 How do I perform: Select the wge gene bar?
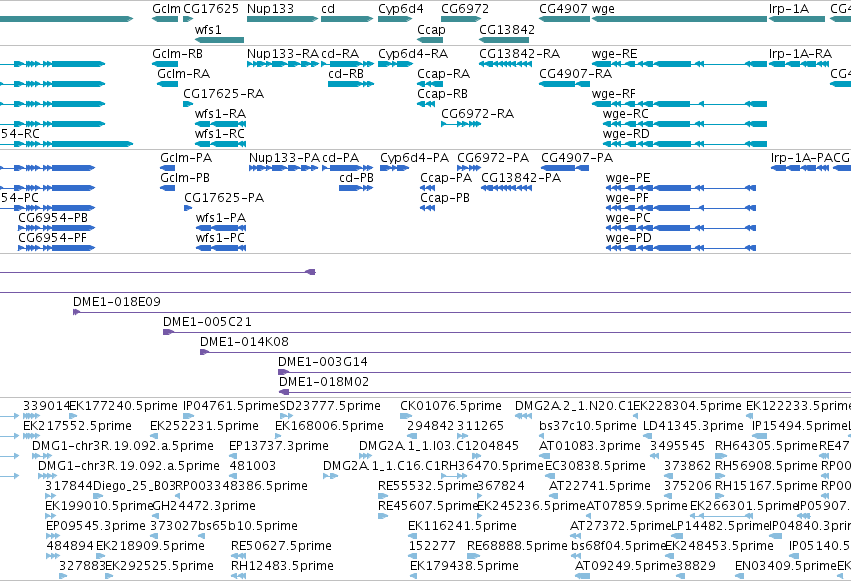(x=679, y=19)
